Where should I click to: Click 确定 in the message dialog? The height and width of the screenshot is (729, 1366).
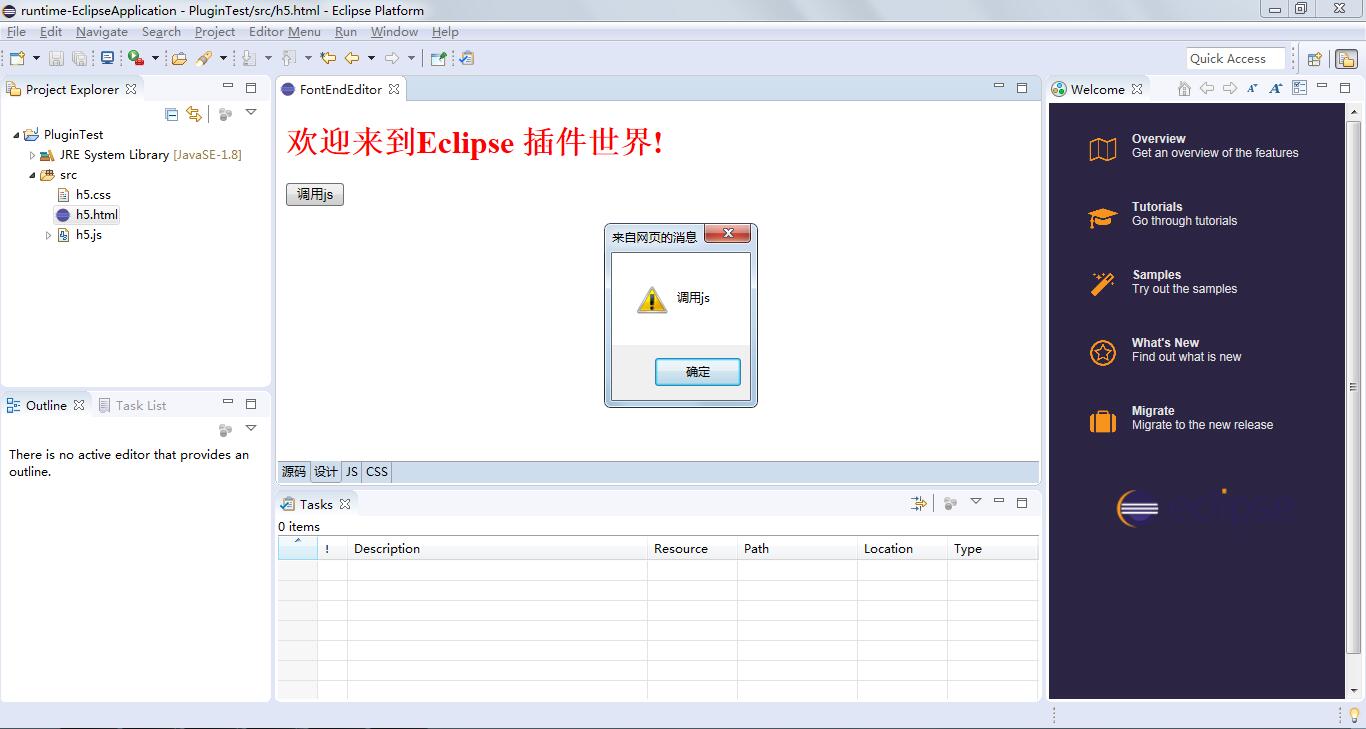698,372
